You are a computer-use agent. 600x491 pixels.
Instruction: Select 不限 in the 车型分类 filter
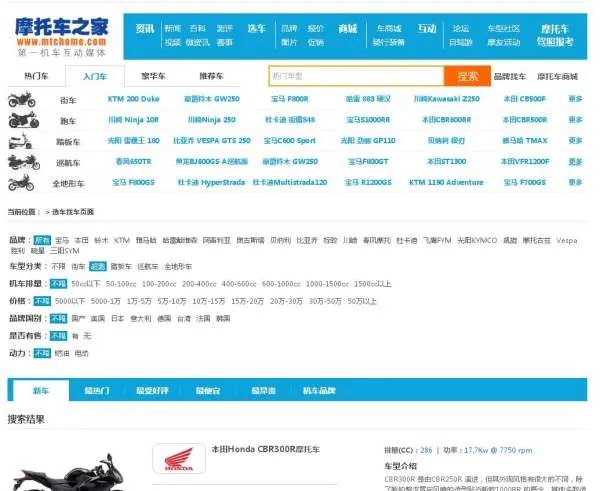59,266
